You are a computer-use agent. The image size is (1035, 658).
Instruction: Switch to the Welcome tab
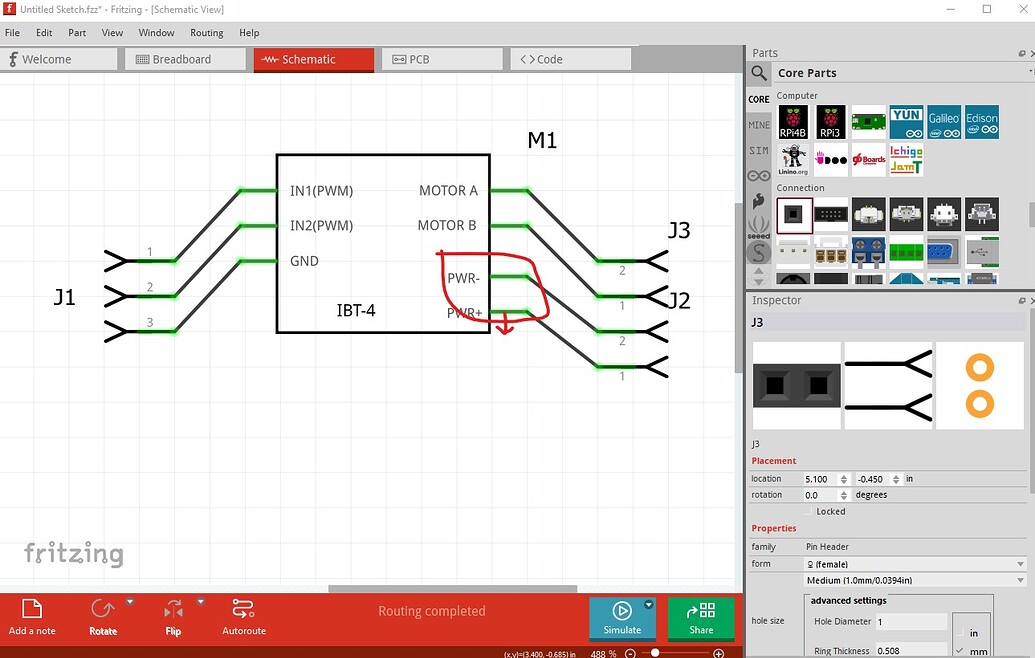(x=59, y=59)
